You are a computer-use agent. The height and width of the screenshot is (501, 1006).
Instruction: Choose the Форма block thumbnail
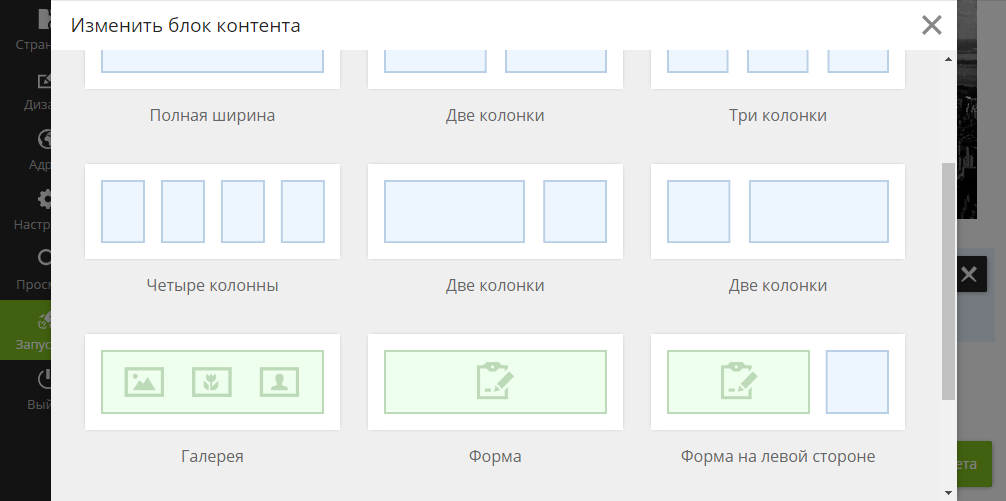[x=495, y=382]
